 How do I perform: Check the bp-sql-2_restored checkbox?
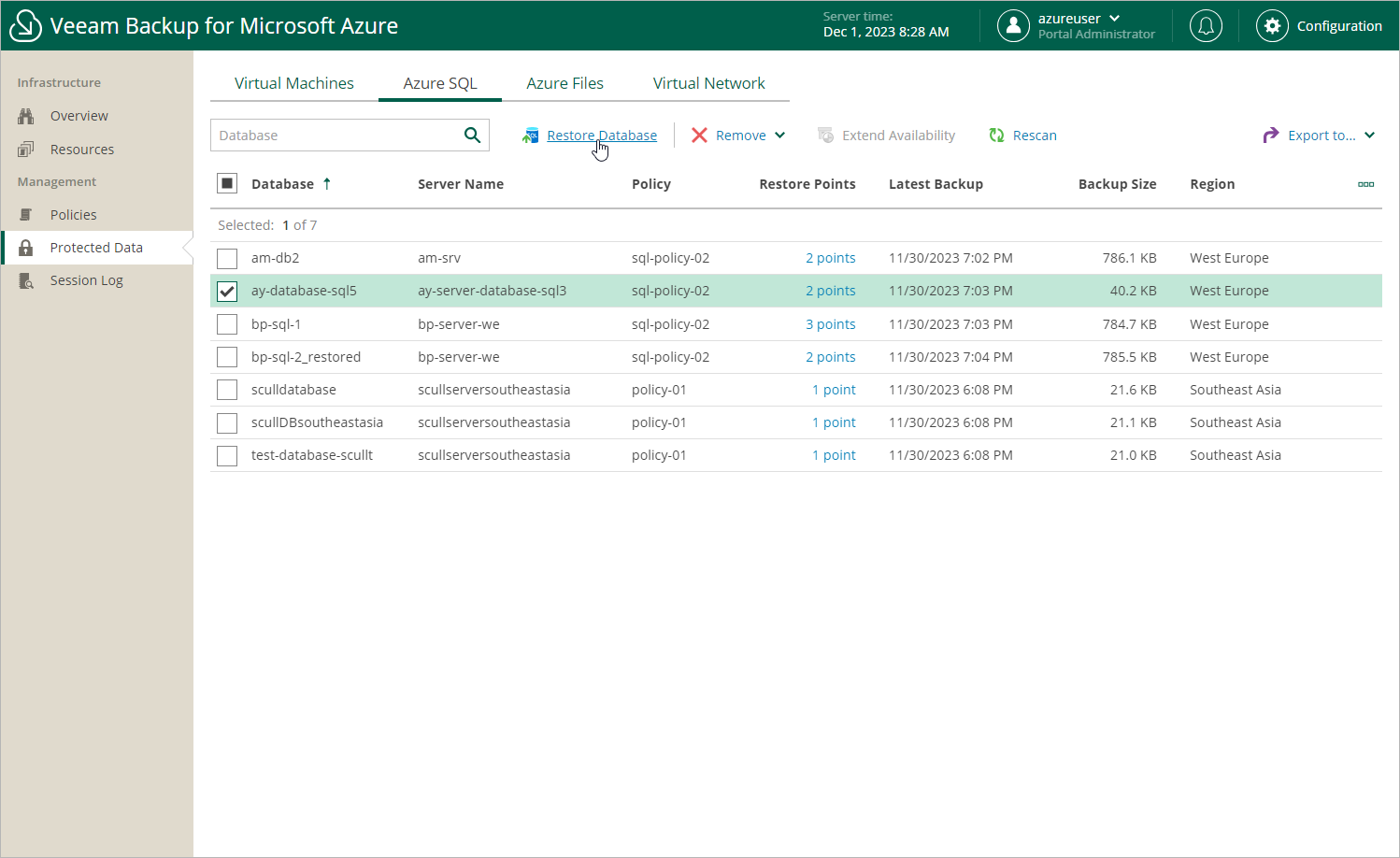(227, 357)
